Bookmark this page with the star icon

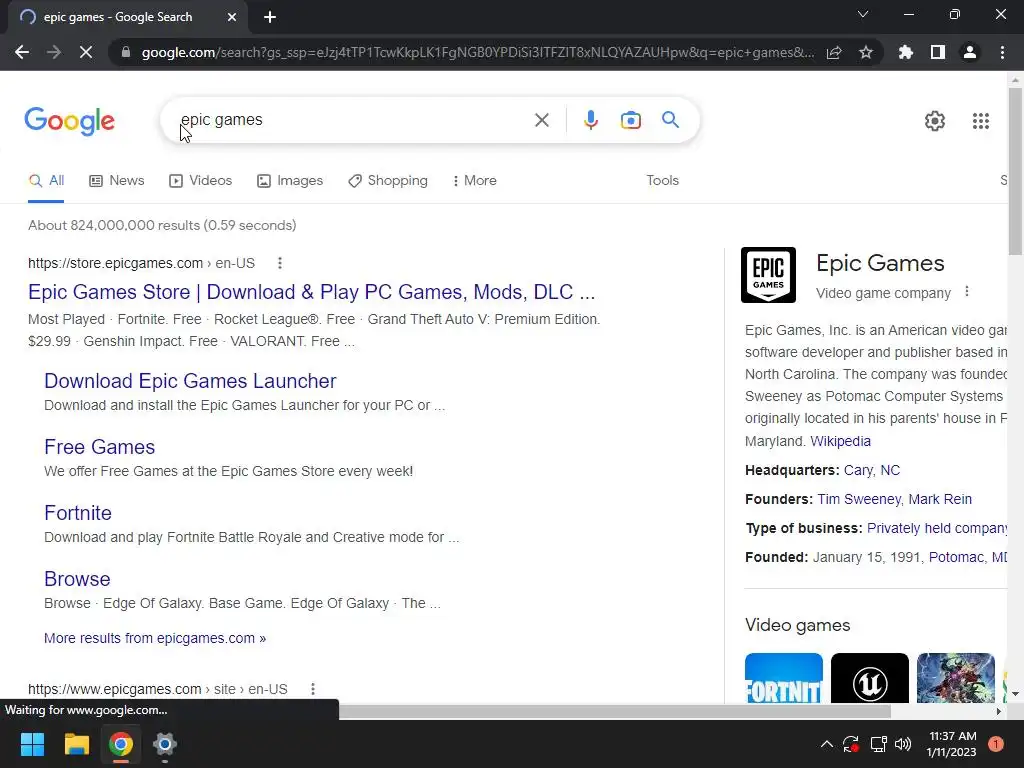pyautogui.click(x=866, y=52)
